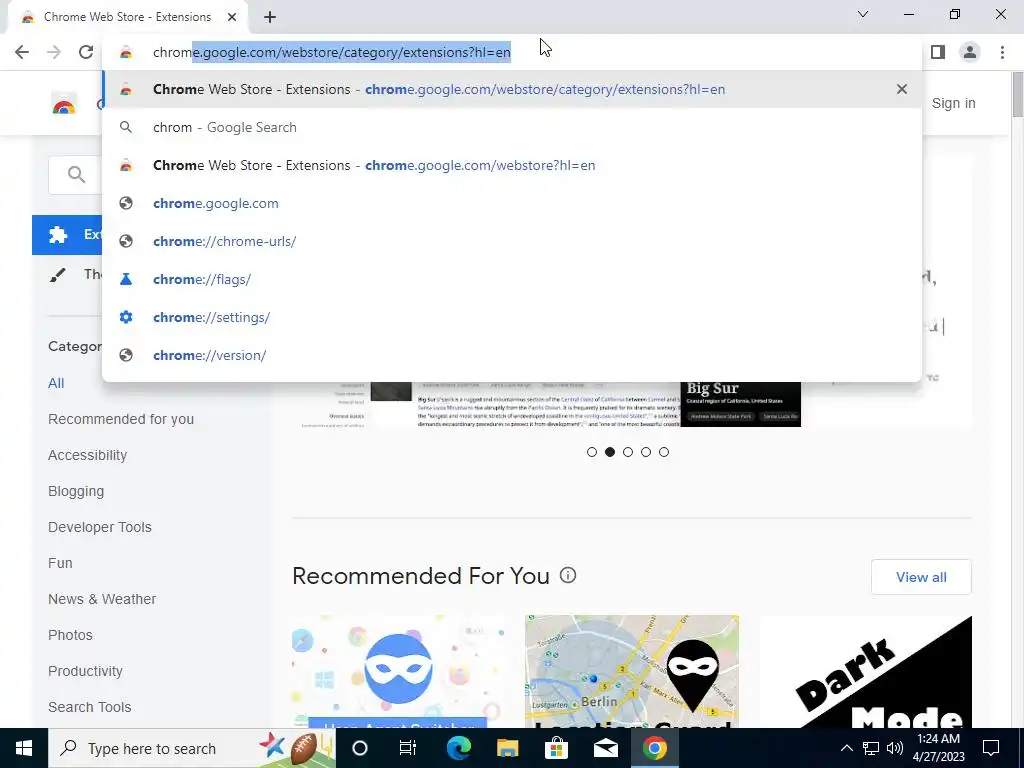Open the Berlin map extension thumbnail
Screen dimensions: 1024x768
632,671
